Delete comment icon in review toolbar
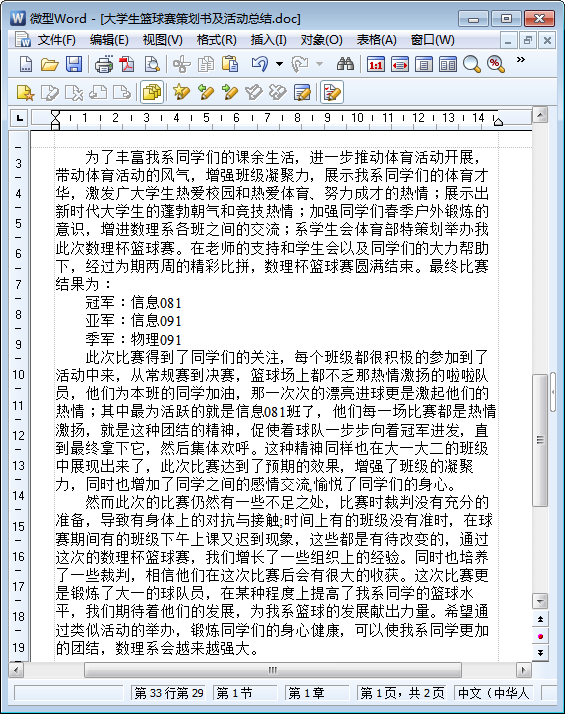565x714 pixels. [73, 92]
